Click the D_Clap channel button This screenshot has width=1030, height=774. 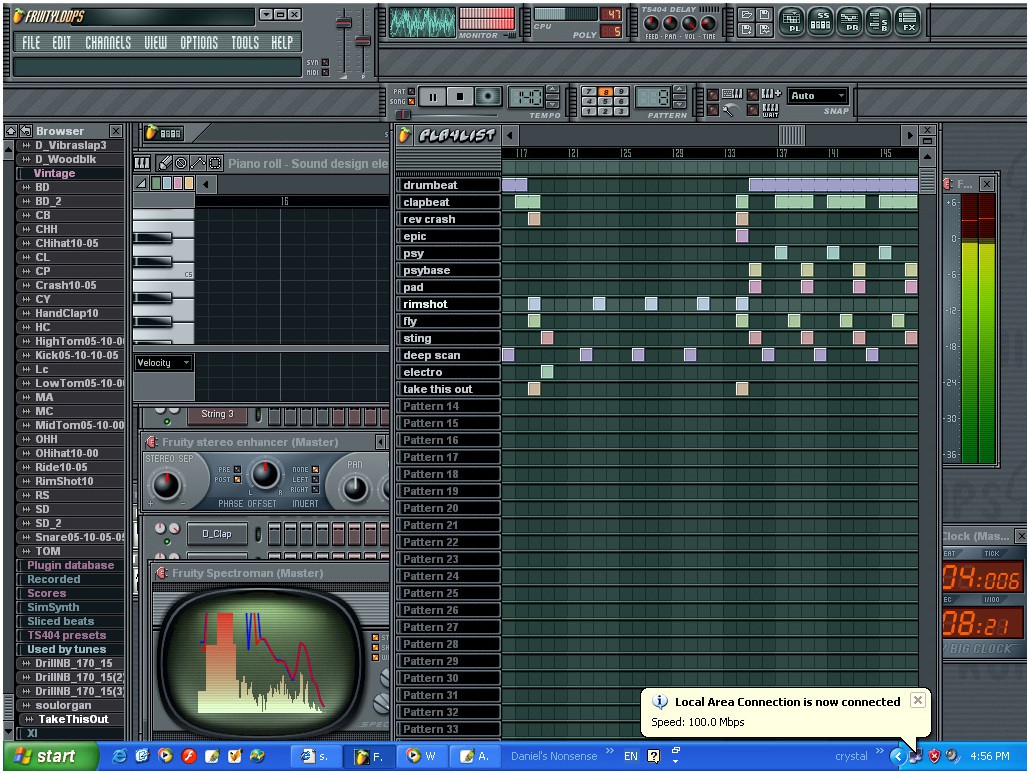217,534
